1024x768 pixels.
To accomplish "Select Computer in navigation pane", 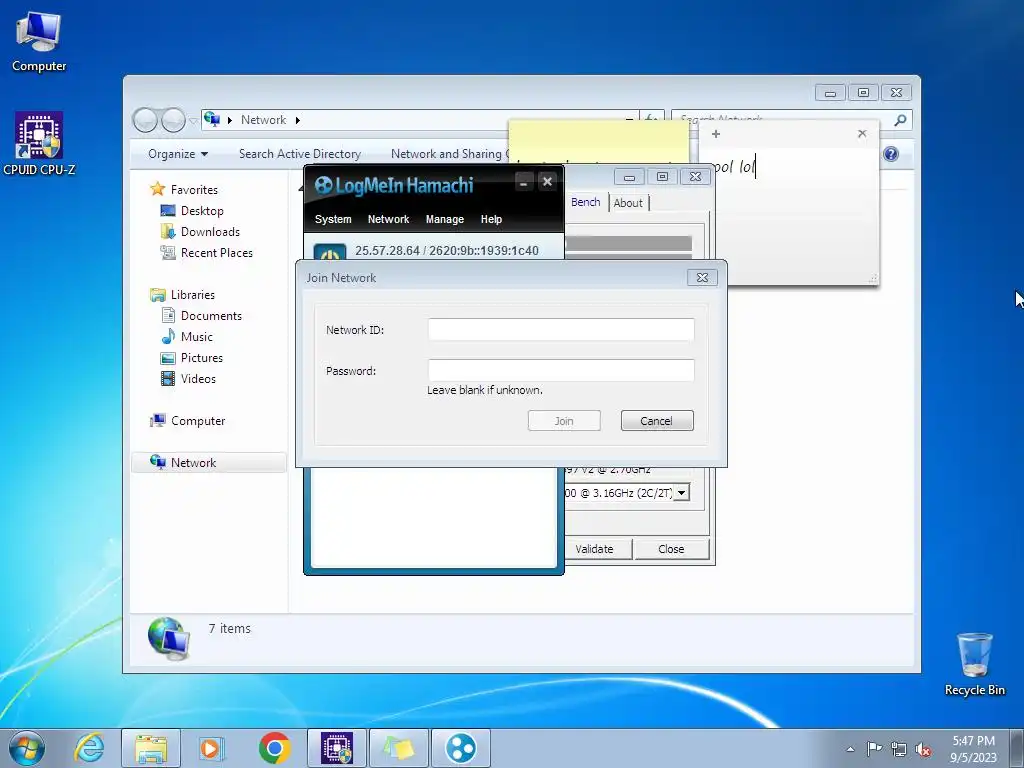I will (198, 421).
